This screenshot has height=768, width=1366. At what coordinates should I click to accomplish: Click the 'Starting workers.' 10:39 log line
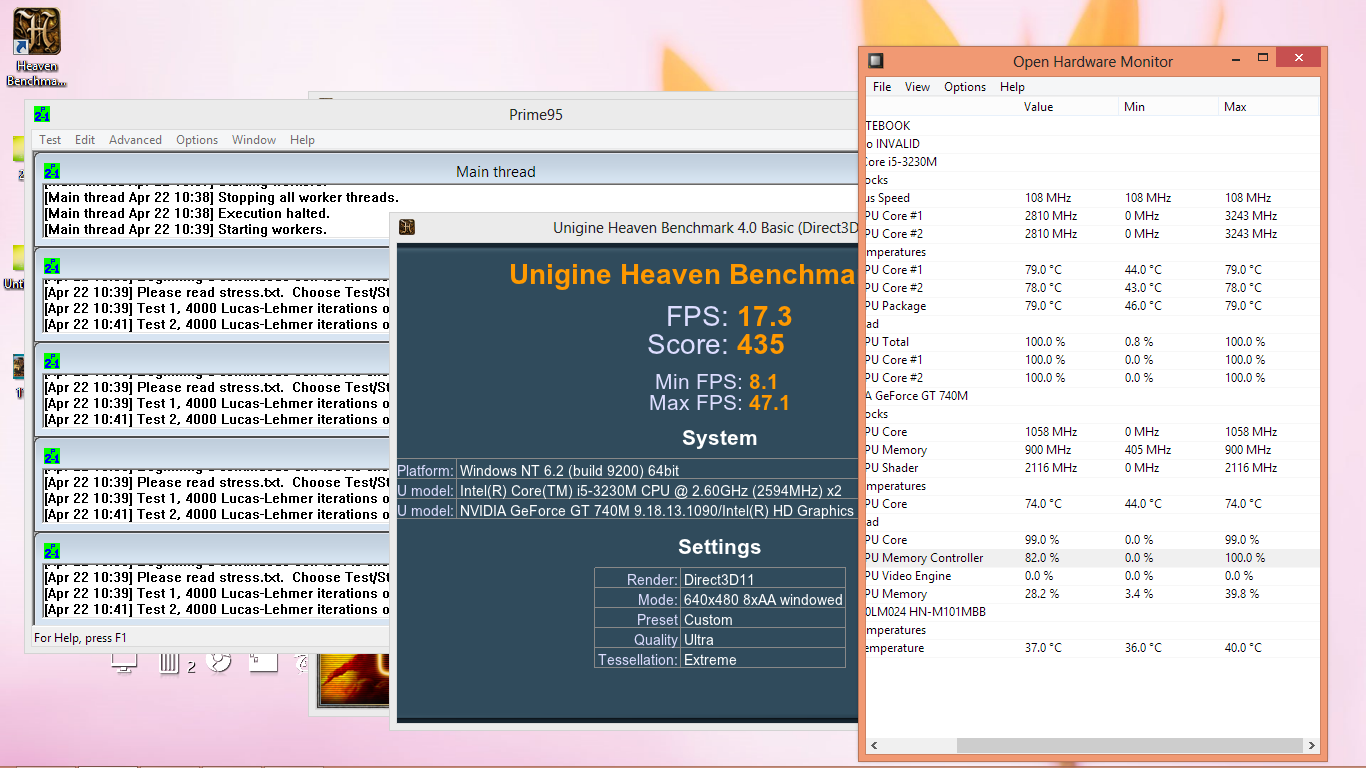[x=185, y=229]
